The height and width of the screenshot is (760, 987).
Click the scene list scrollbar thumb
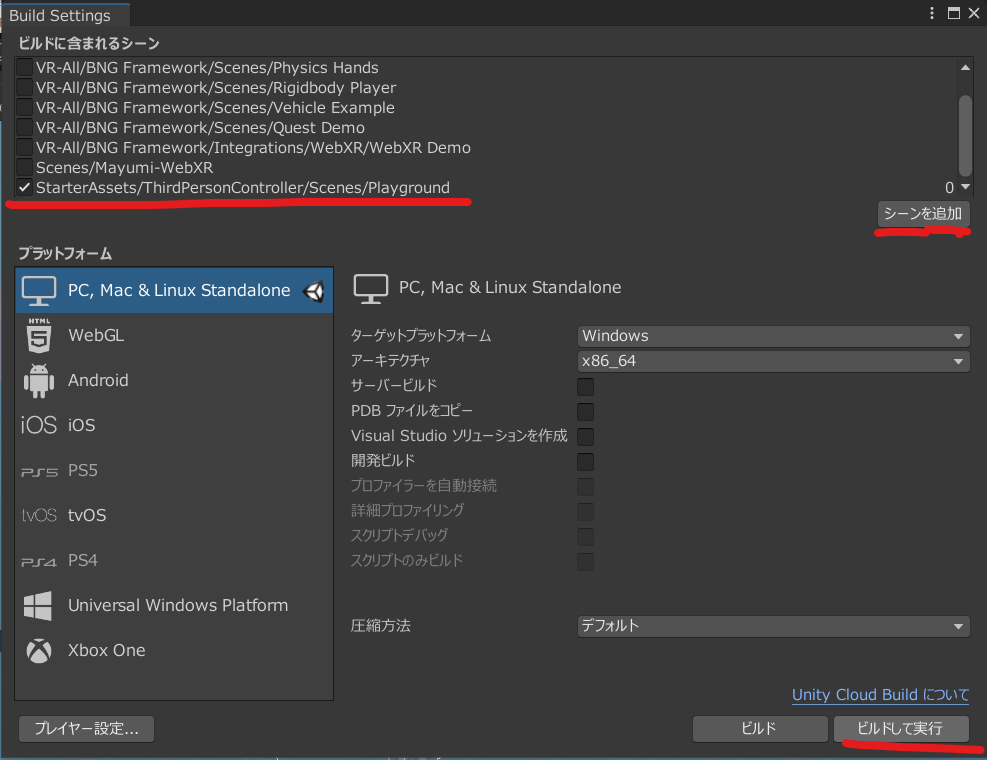(965, 135)
